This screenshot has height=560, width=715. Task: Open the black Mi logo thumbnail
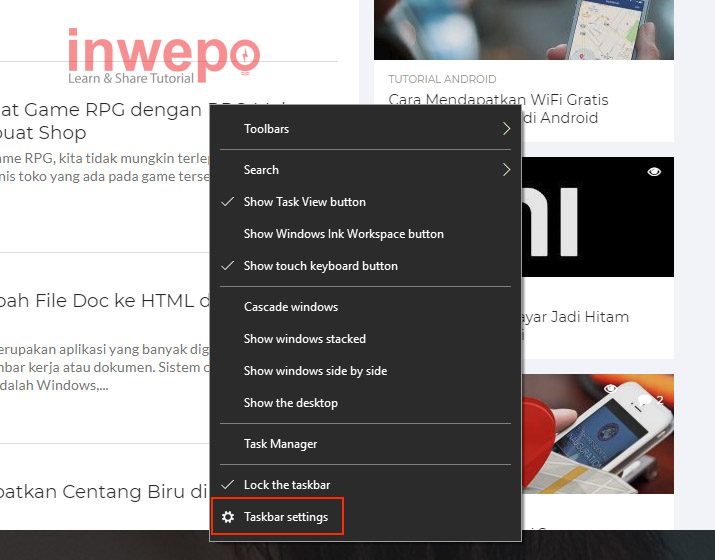point(597,217)
